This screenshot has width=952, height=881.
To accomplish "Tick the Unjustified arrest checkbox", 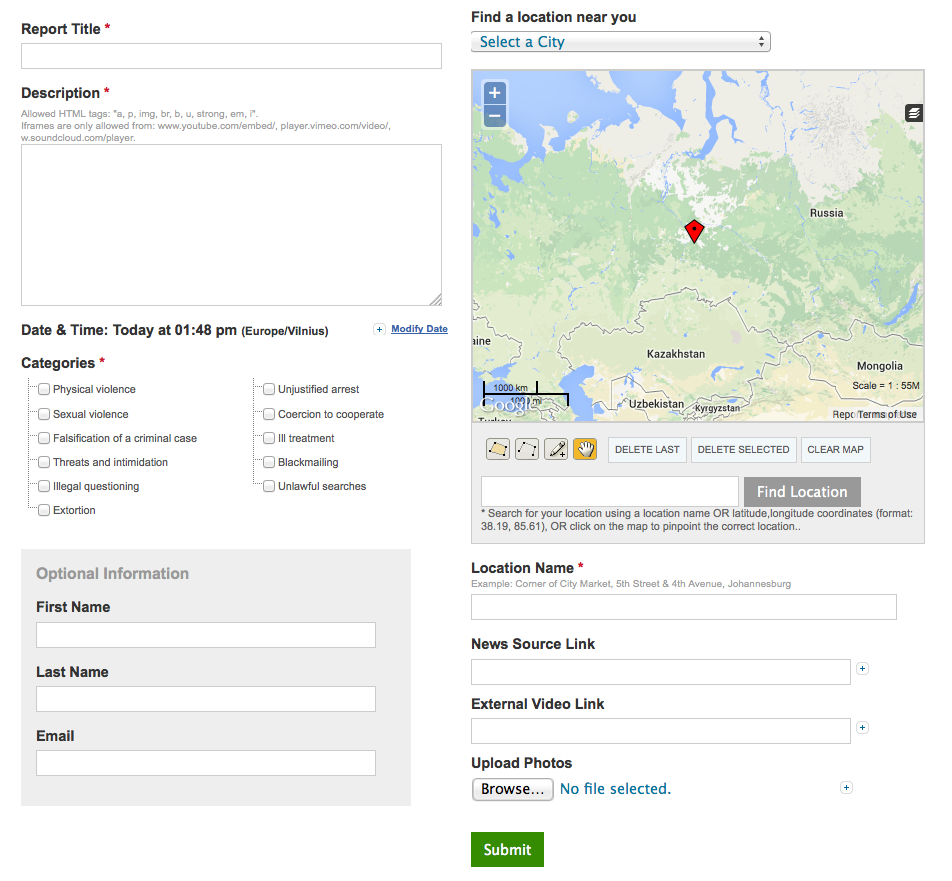I will [269, 389].
